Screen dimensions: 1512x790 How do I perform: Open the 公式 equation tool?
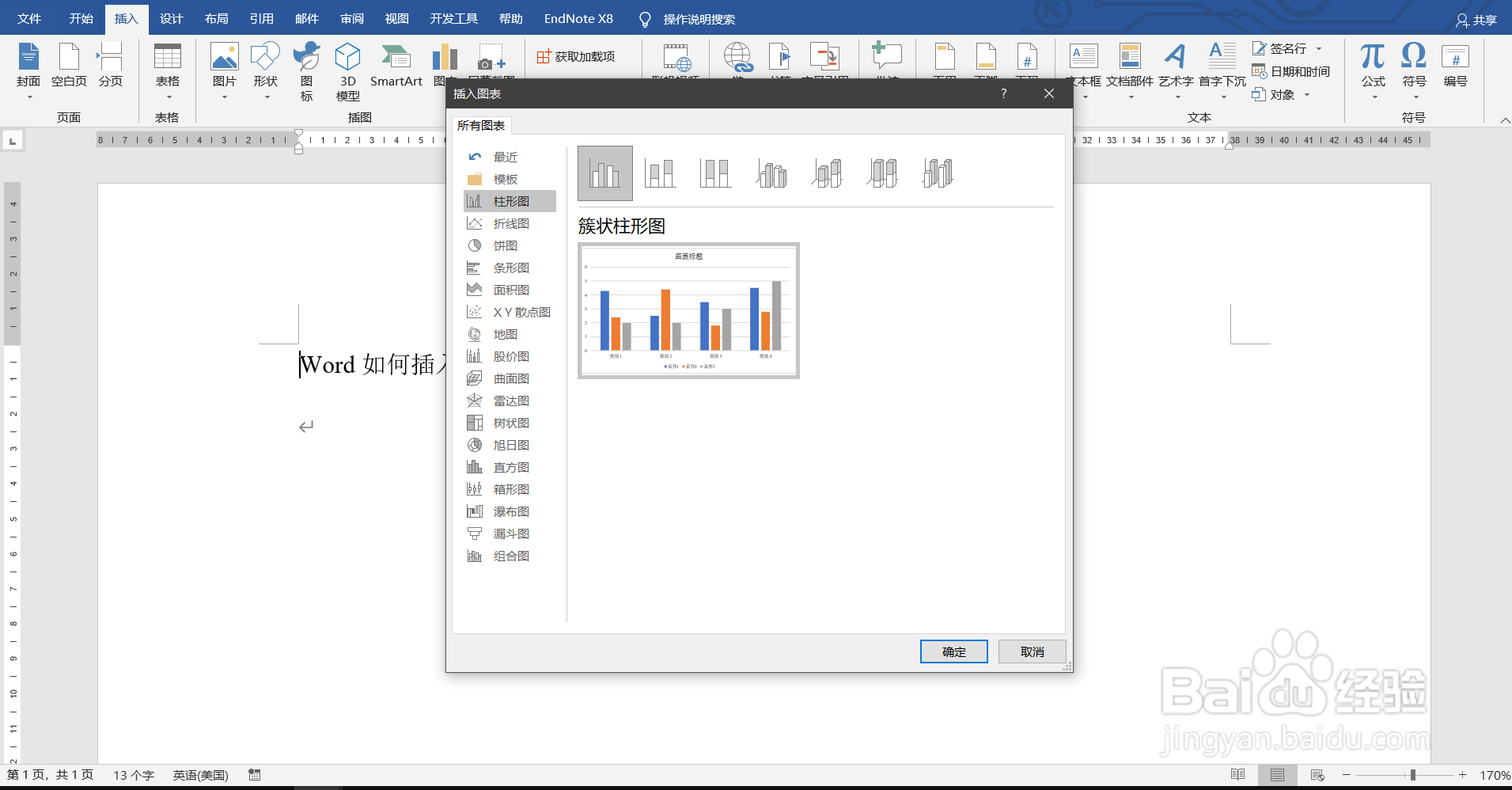pos(1373,71)
